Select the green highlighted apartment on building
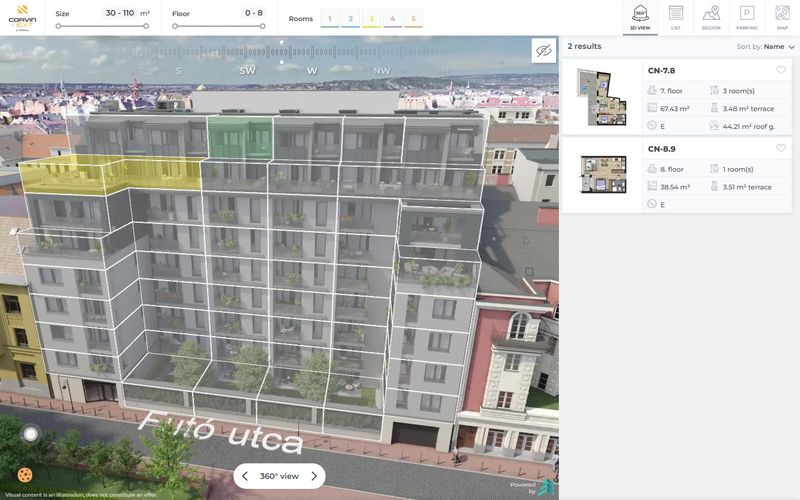 tap(239, 137)
